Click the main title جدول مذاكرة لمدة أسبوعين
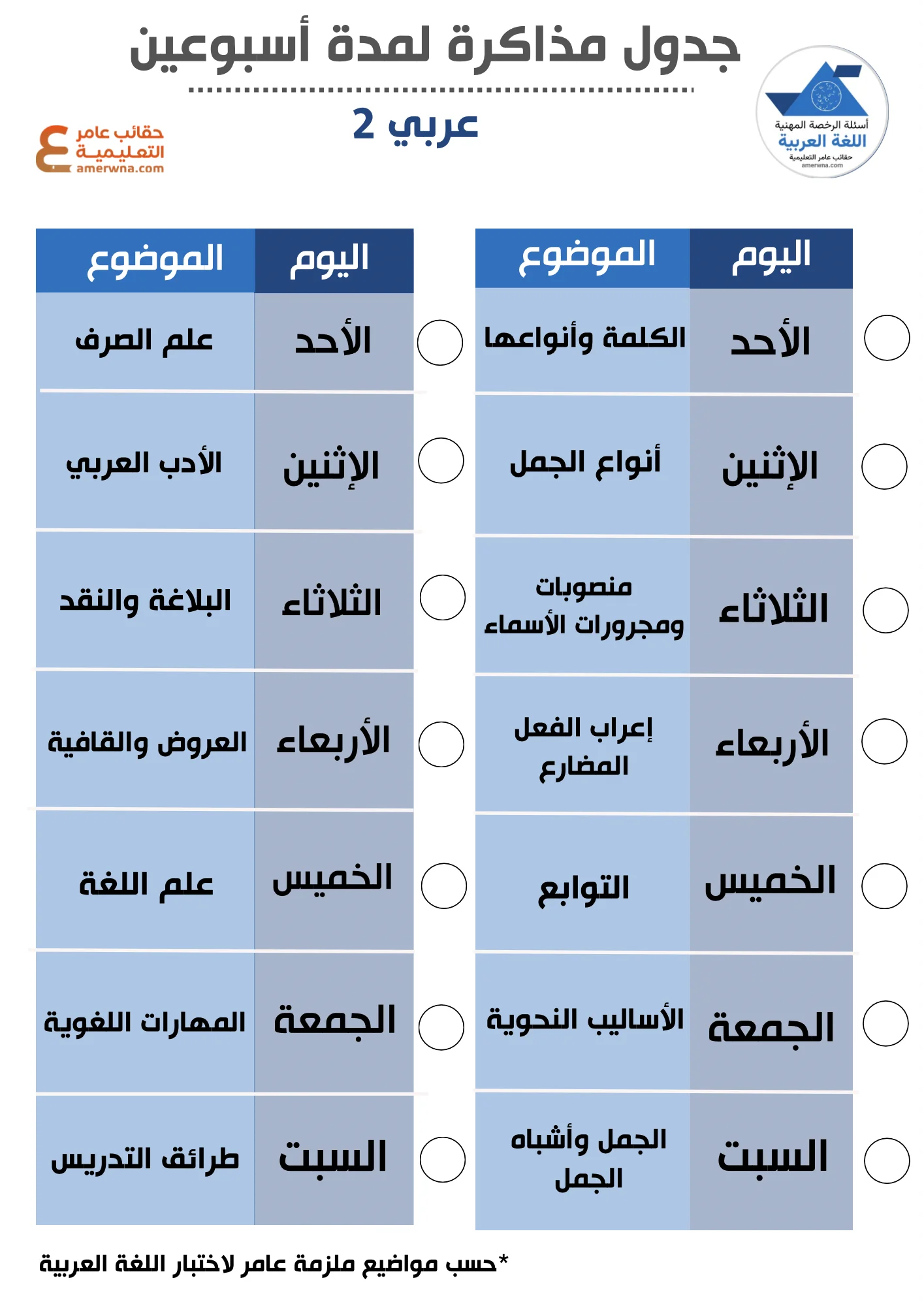Screen dimensions: 924x1306 click(435, 48)
